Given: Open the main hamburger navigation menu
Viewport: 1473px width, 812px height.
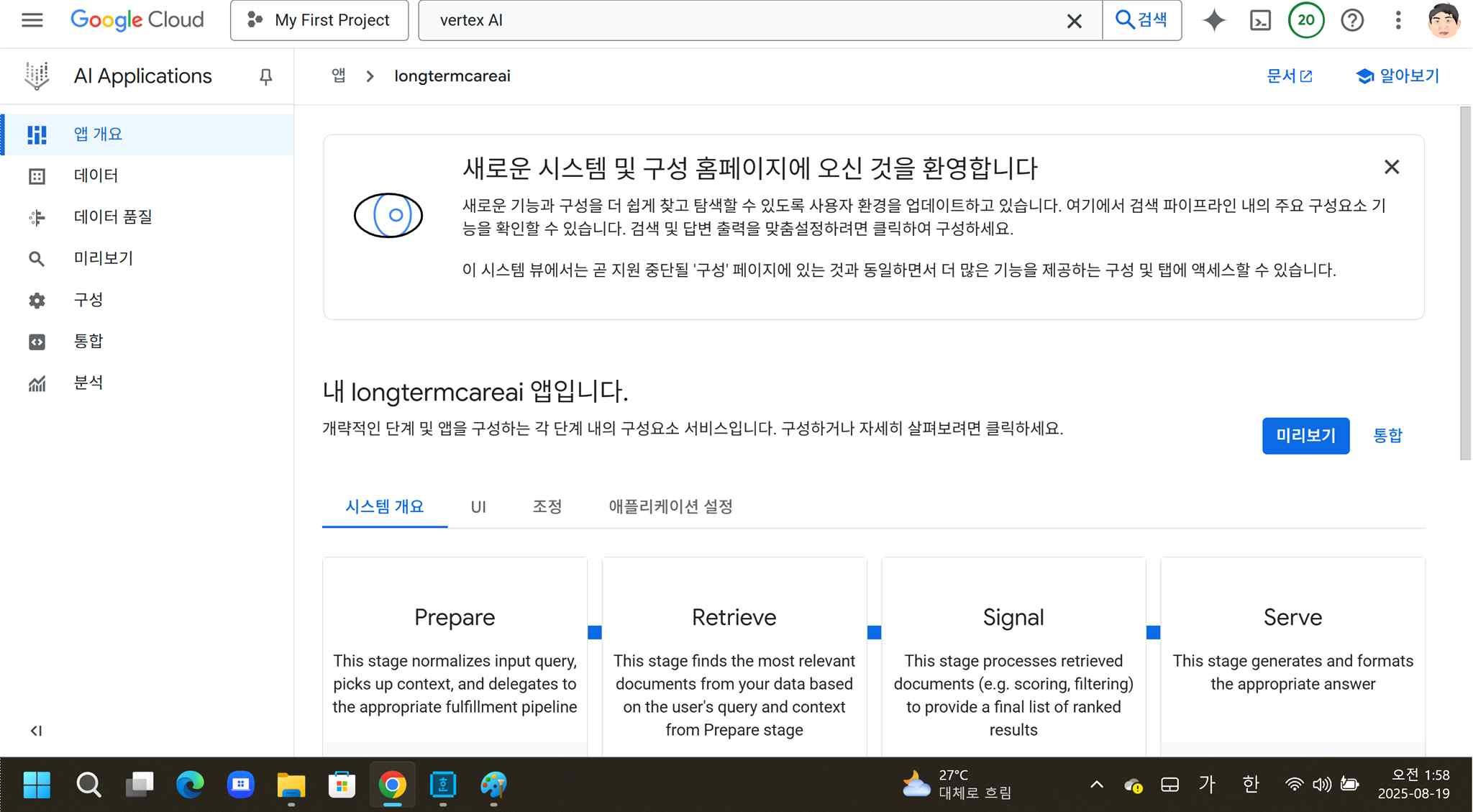Looking at the screenshot, I should click(x=32, y=20).
